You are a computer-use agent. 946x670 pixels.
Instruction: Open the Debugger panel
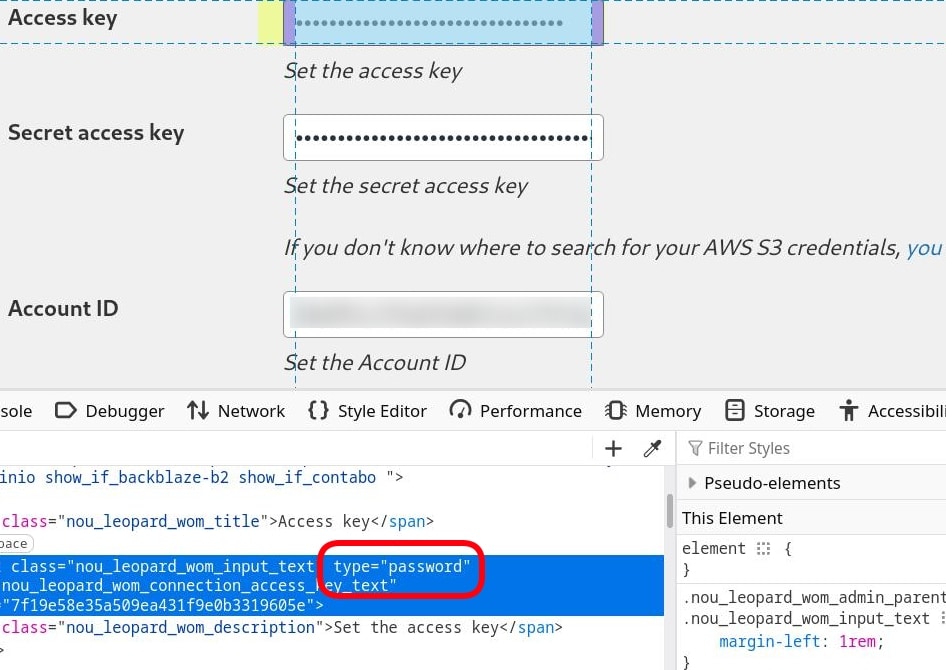(x=110, y=411)
